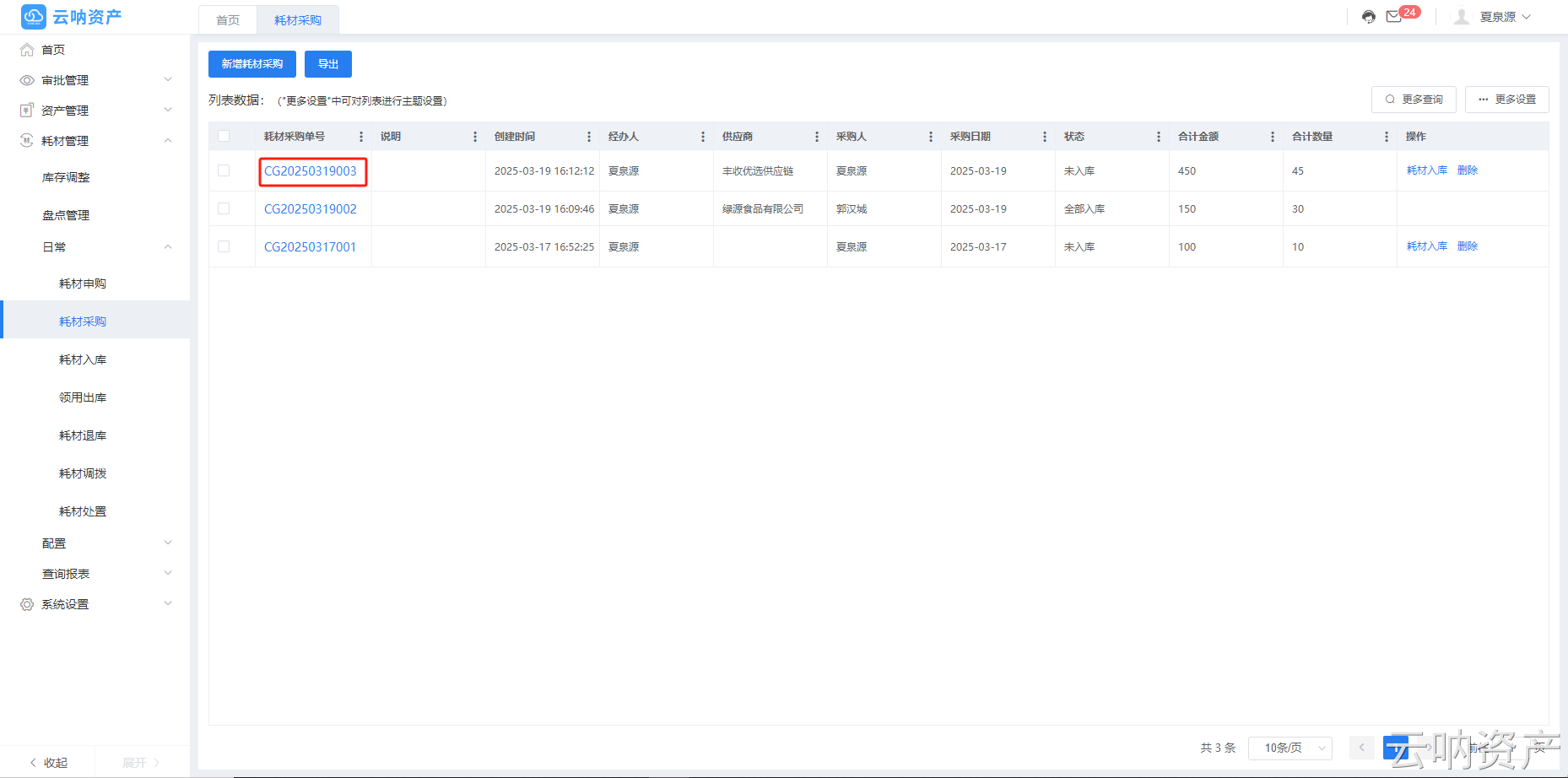Open customer support headset icon
Viewport: 1568px width, 778px height.
coord(1369,17)
